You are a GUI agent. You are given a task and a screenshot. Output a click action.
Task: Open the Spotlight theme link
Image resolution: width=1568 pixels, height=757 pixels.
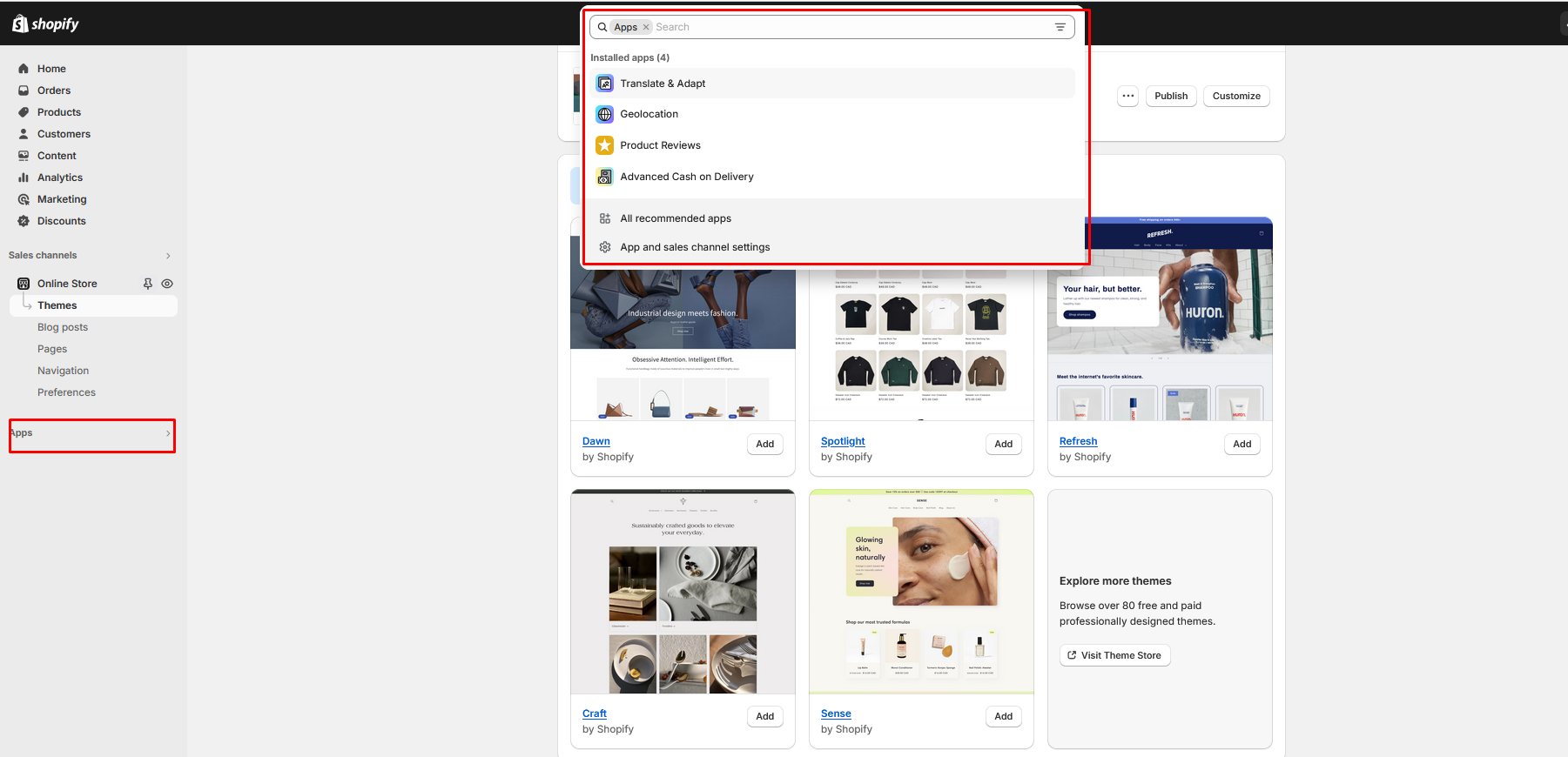(x=843, y=441)
